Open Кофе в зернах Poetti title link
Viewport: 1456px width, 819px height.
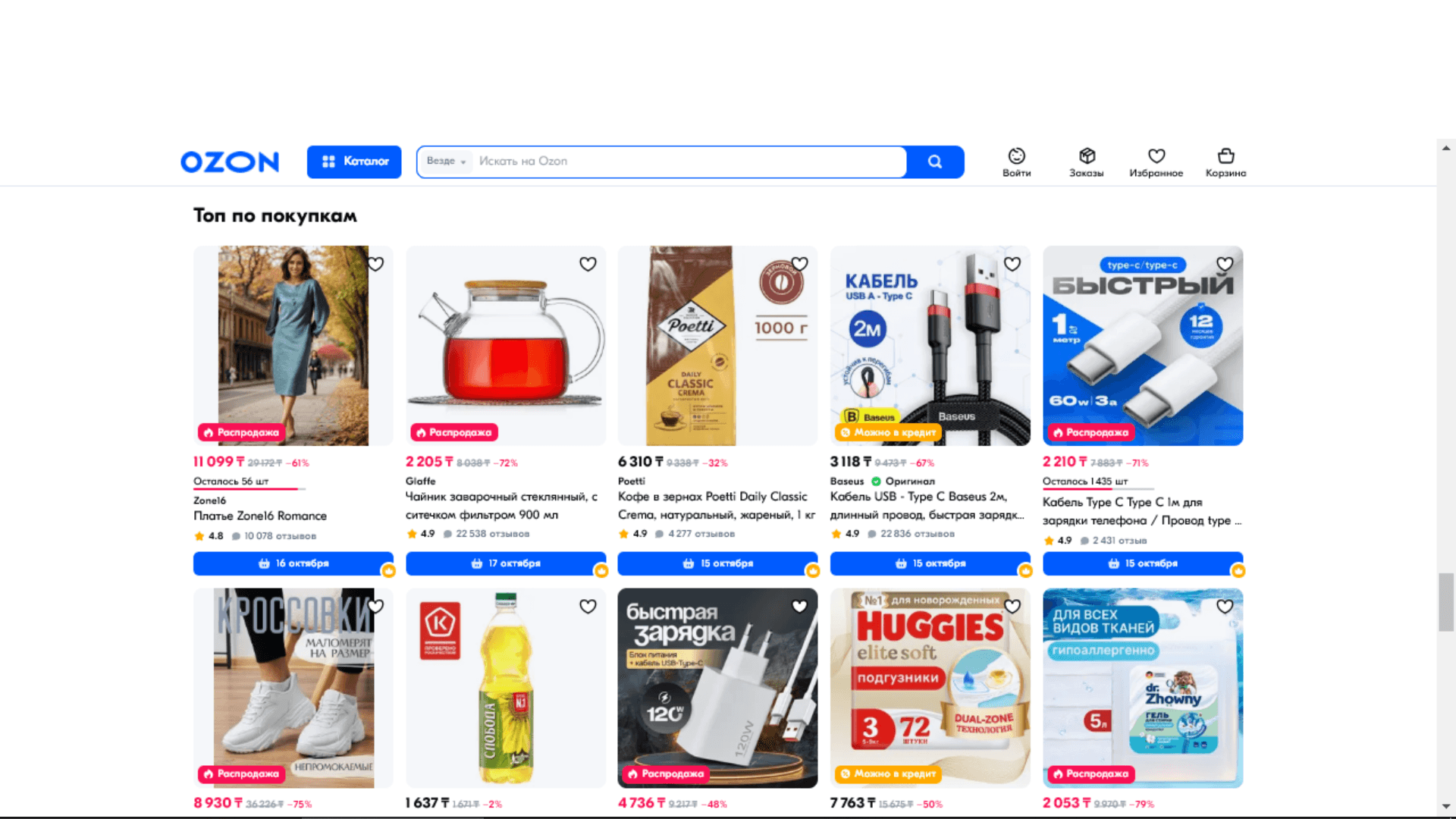(717, 506)
